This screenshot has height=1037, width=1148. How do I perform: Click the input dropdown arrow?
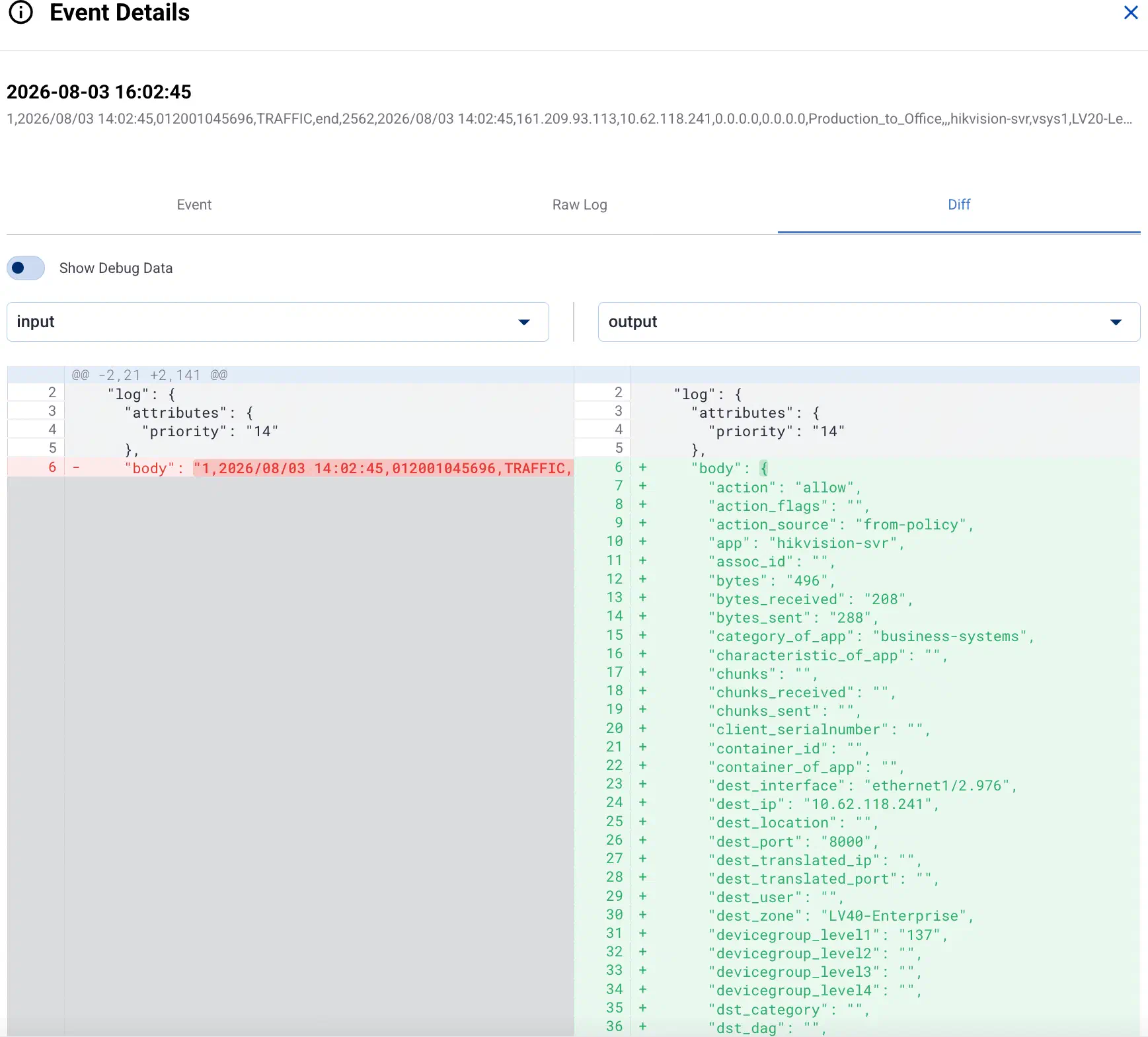[x=524, y=322]
